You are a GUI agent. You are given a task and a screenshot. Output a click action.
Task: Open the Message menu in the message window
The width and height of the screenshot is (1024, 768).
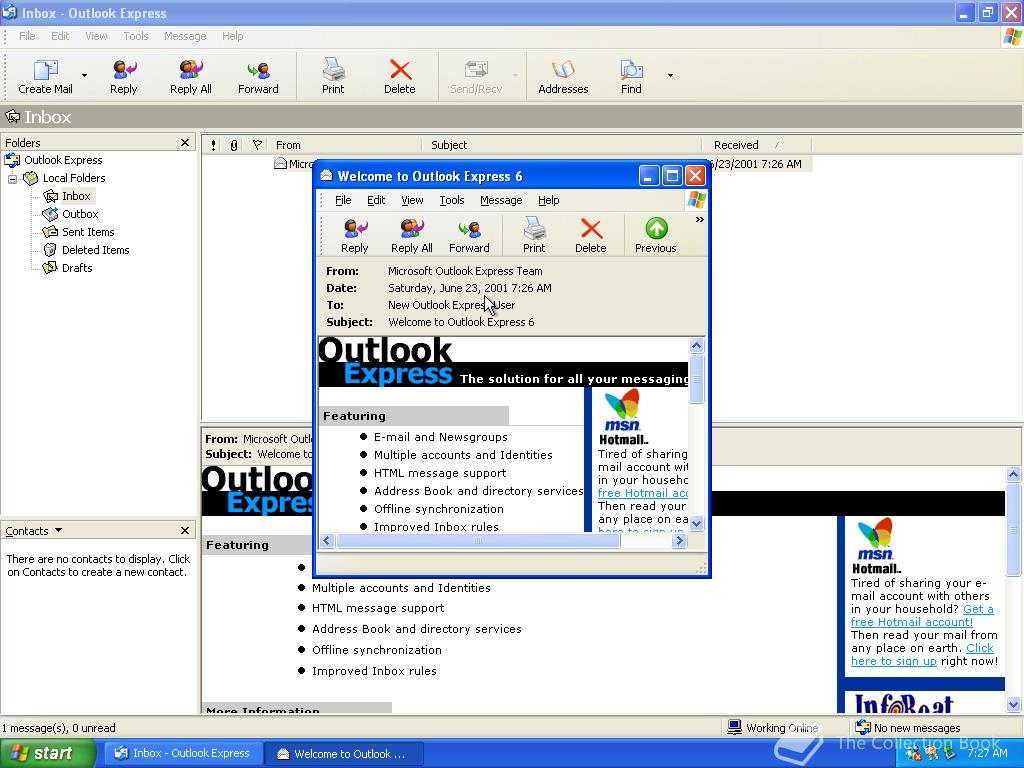[501, 200]
